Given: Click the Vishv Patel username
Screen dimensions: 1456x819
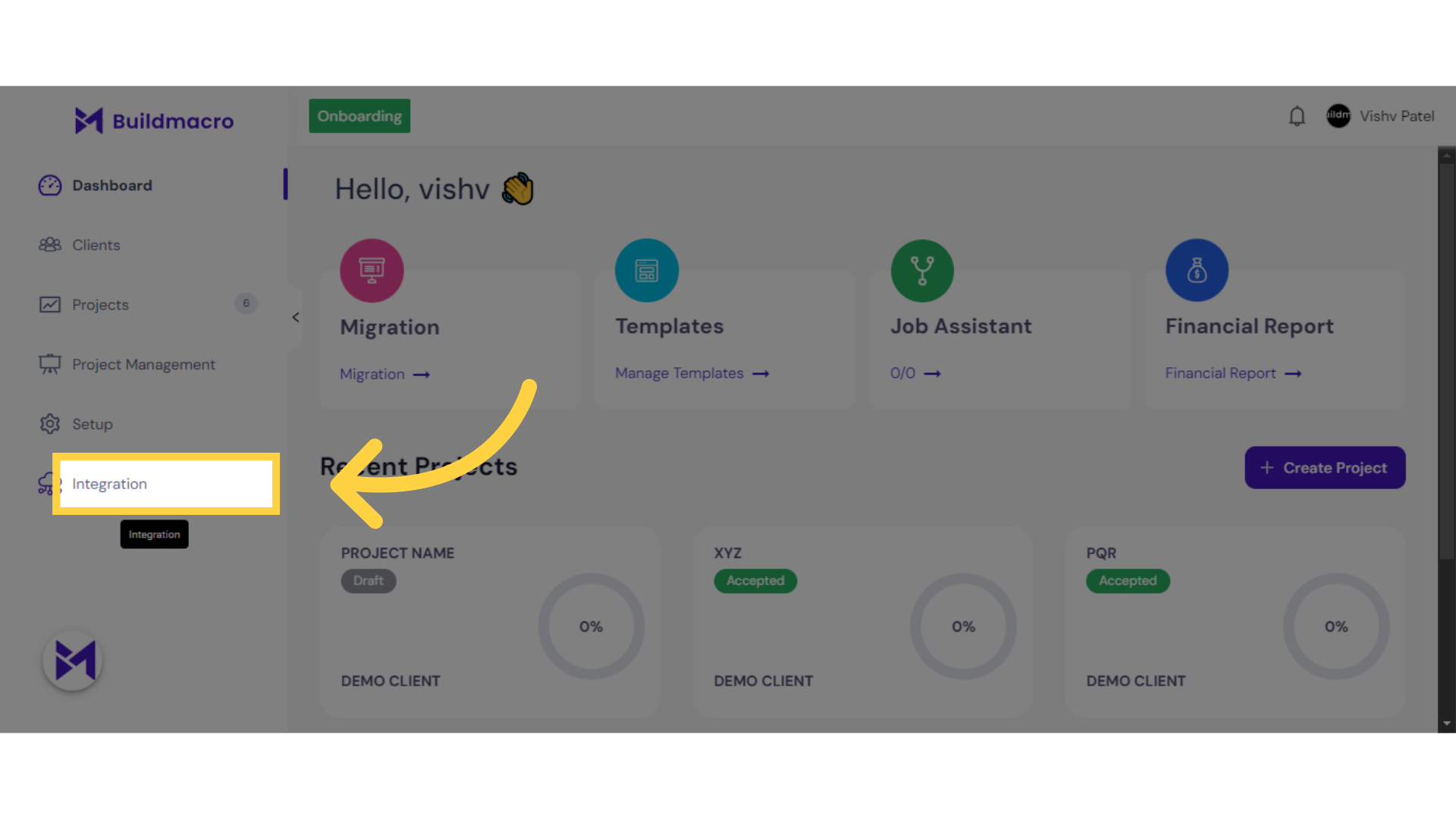Looking at the screenshot, I should (1397, 116).
